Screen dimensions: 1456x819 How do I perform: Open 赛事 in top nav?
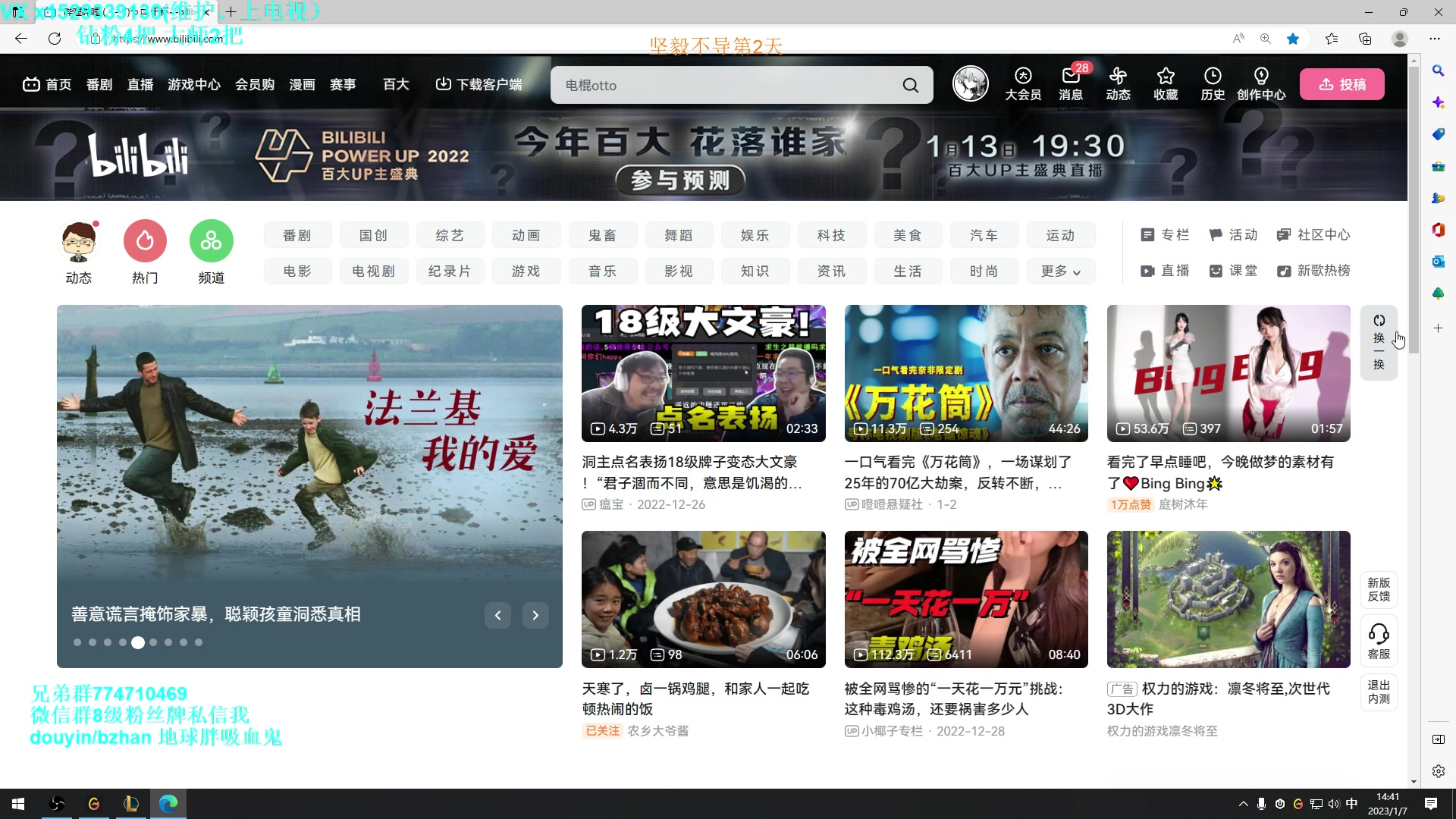(x=343, y=84)
